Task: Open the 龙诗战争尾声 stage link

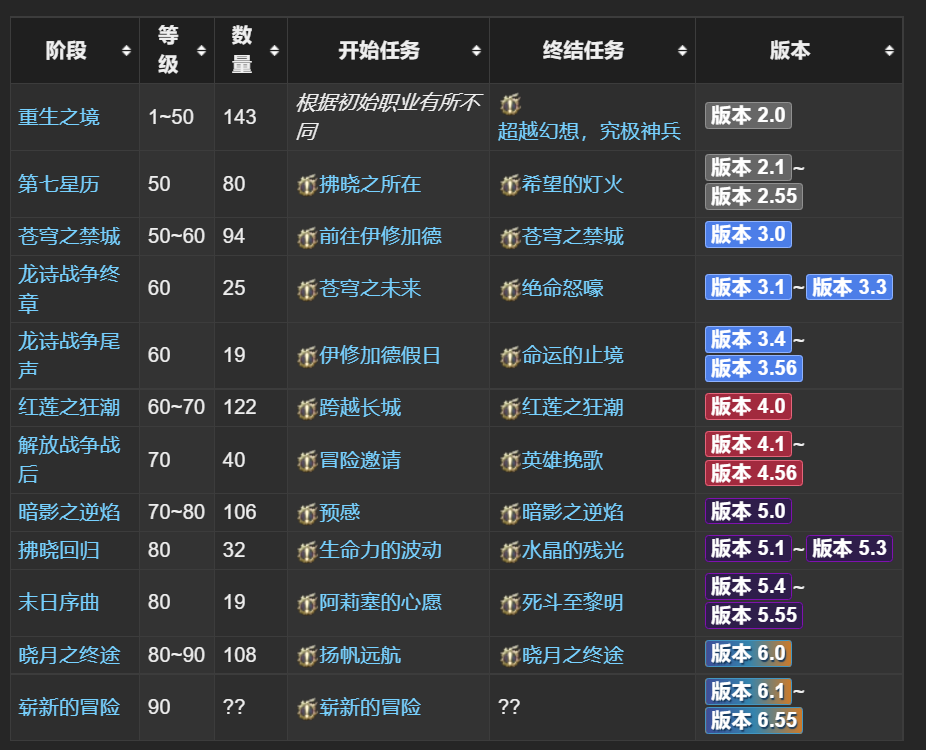Action: [x=69, y=355]
